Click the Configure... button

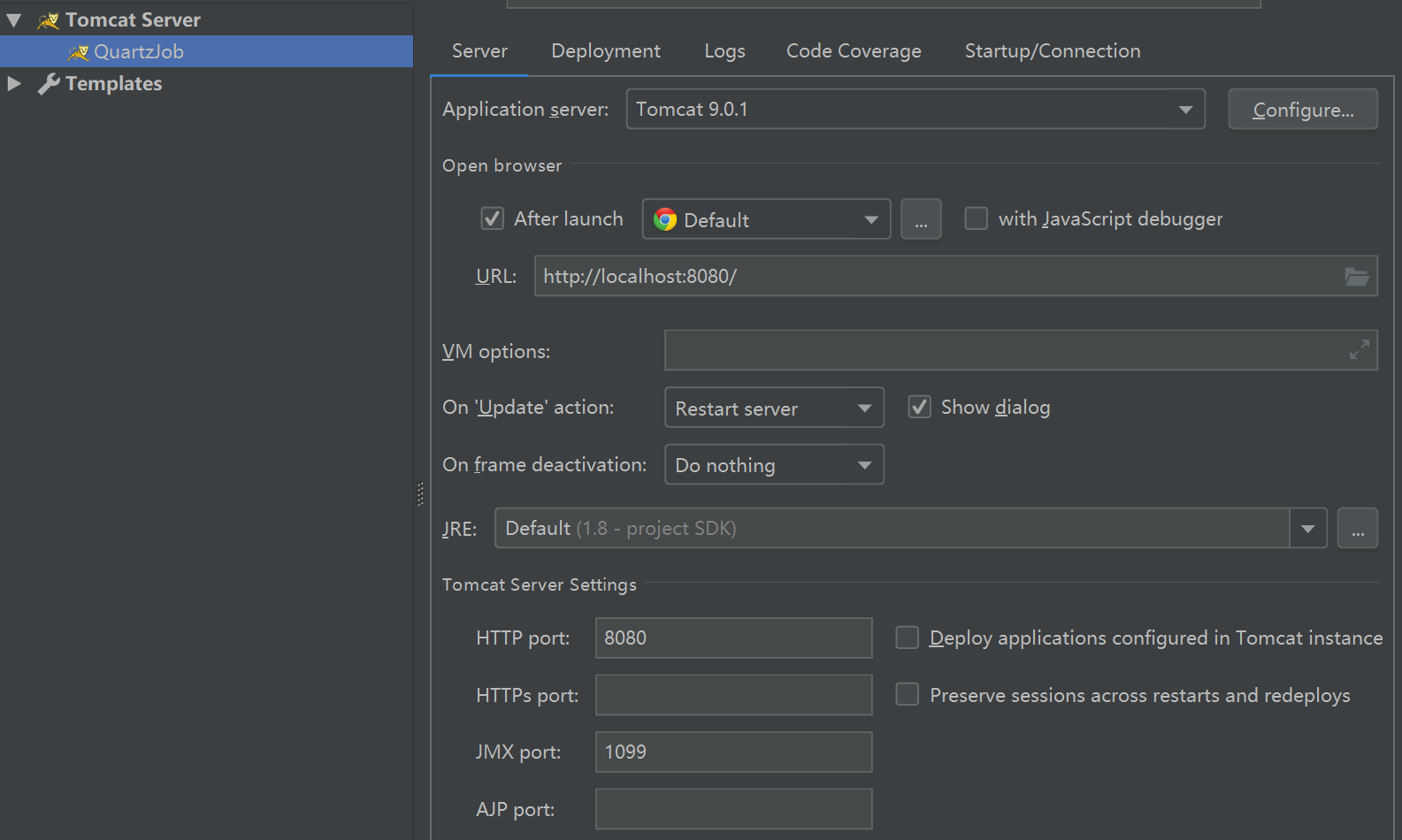coord(1303,109)
